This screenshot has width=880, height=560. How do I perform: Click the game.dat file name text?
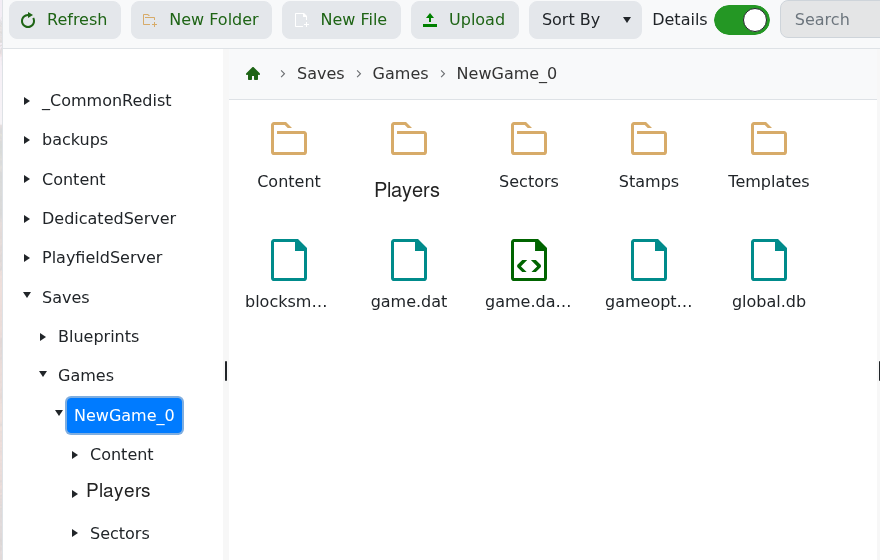[409, 302]
